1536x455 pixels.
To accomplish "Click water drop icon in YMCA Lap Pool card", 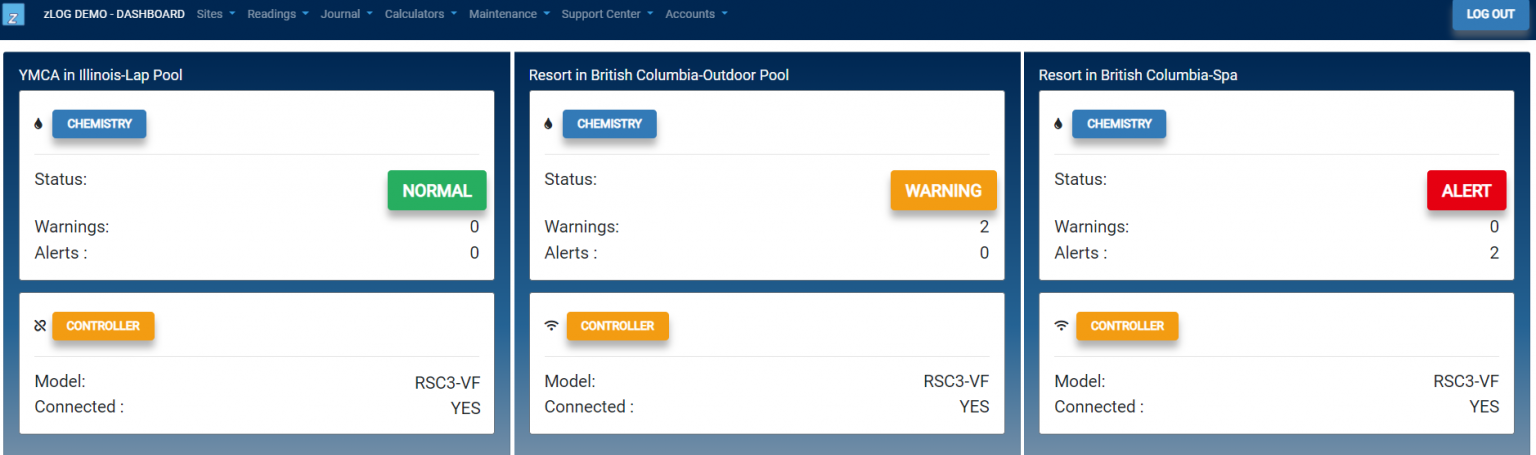I will pos(39,124).
